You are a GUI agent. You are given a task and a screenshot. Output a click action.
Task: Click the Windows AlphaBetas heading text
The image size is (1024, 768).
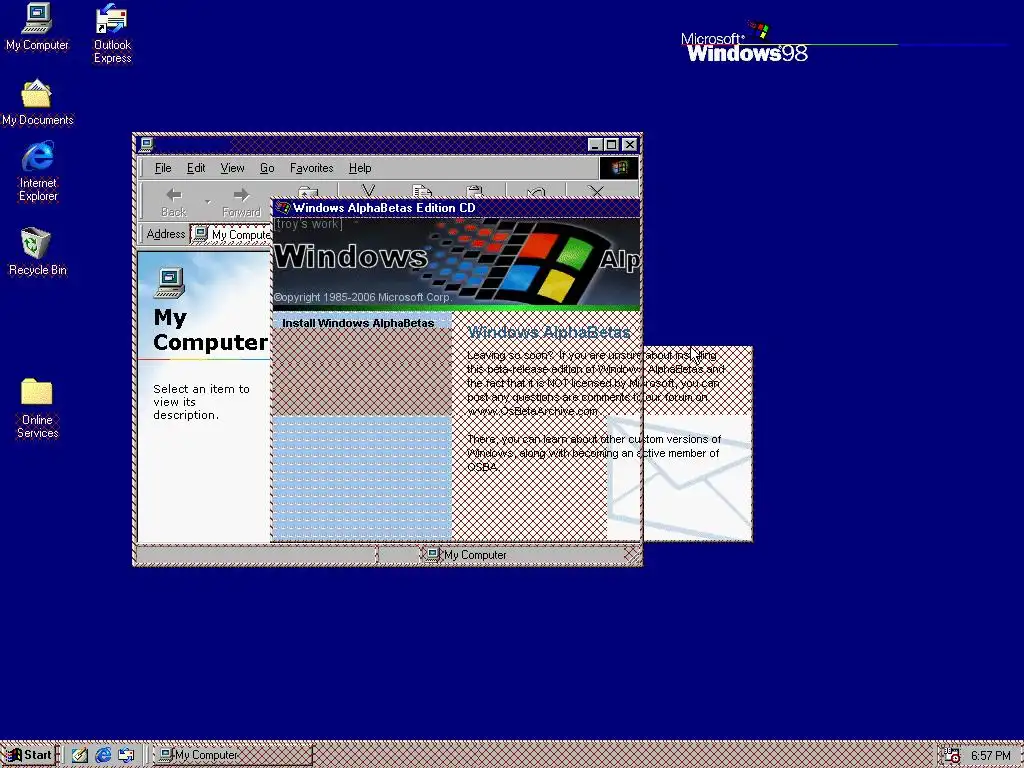(x=549, y=332)
